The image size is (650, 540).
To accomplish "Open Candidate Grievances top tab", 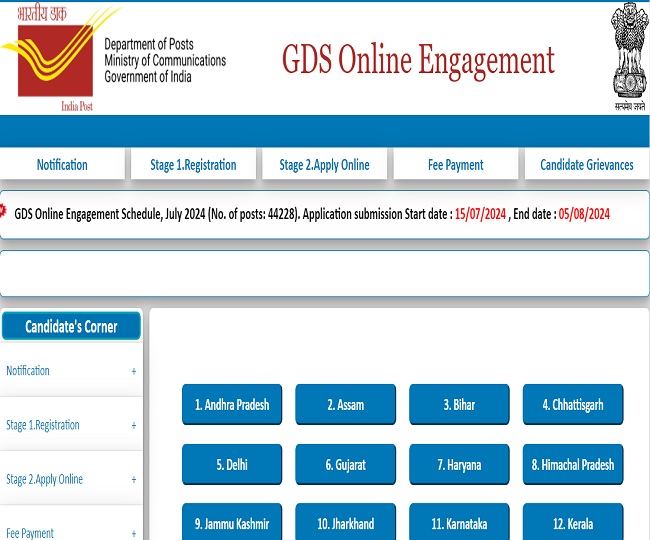I will [586, 165].
